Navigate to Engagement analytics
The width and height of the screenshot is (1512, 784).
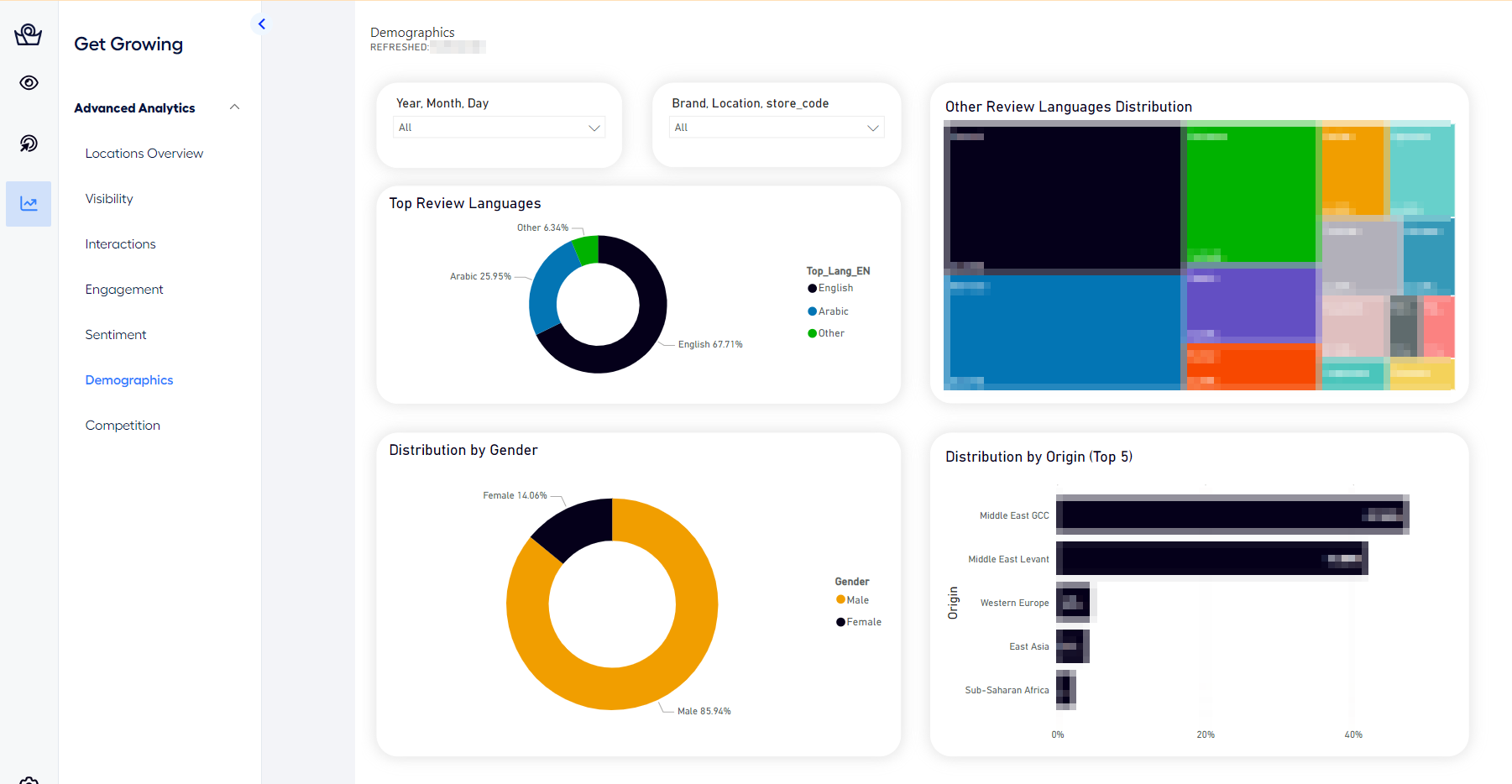coord(124,290)
